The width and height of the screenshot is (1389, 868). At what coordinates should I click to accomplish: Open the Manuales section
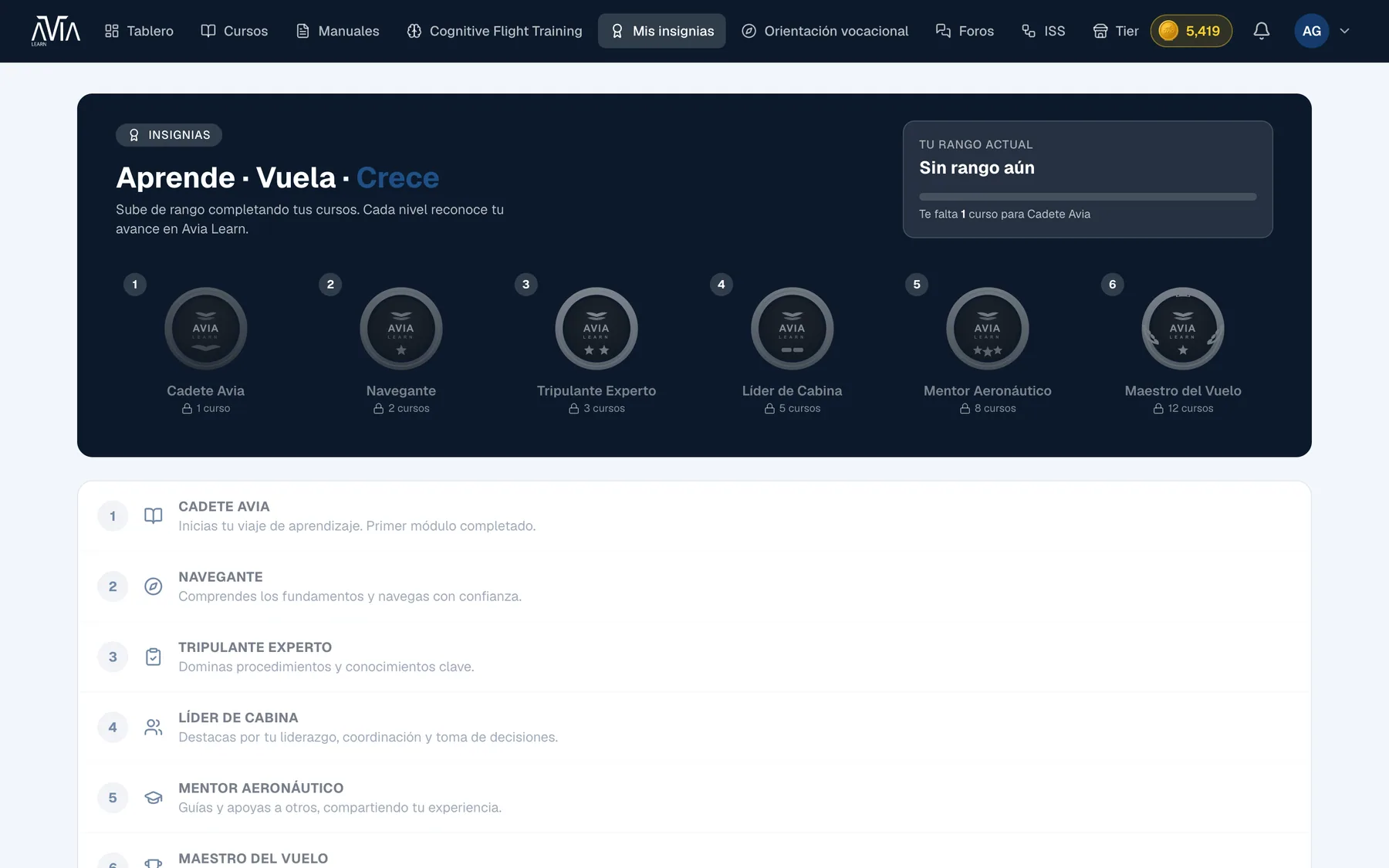tap(338, 31)
